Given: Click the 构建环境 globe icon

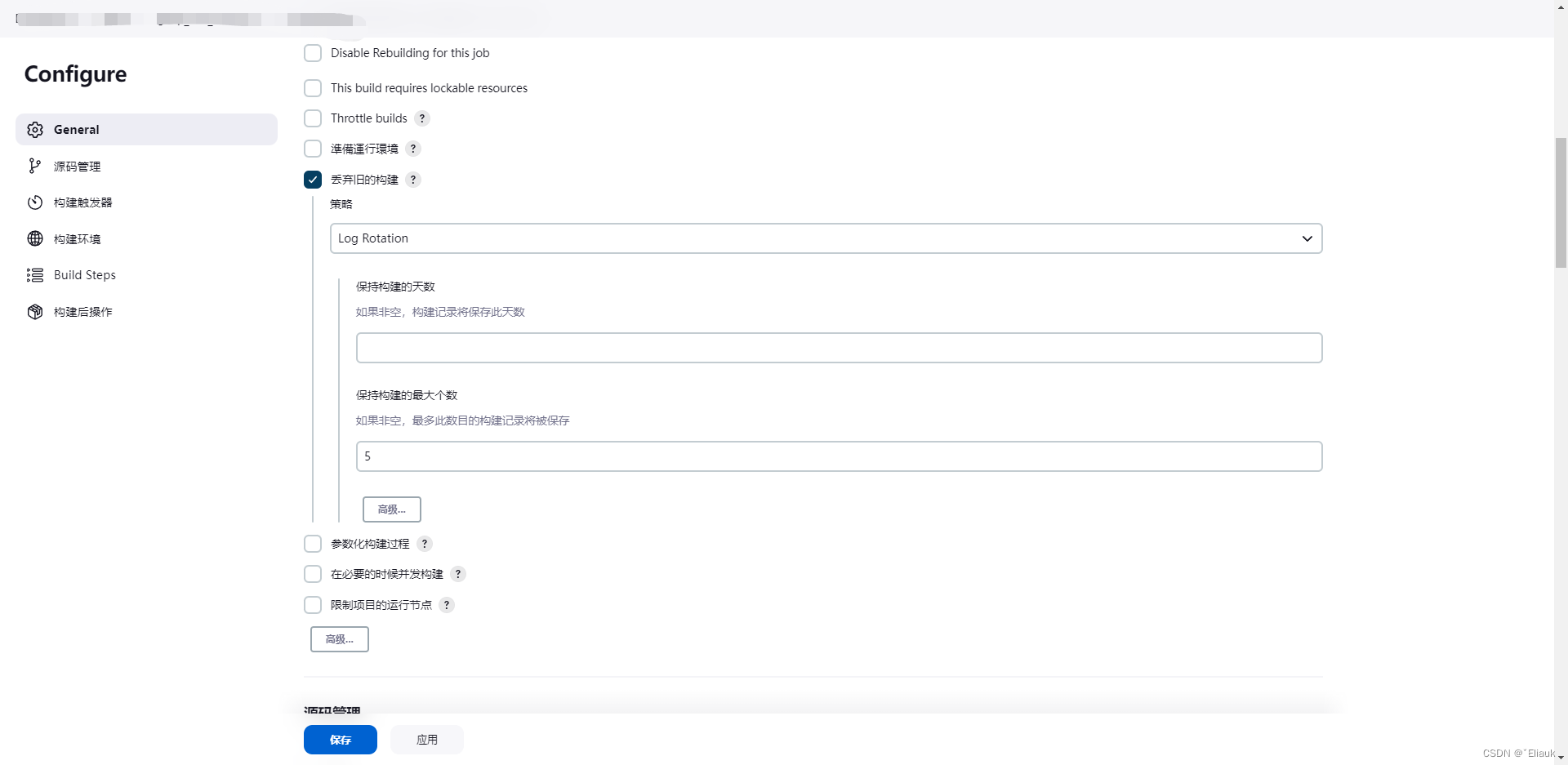Looking at the screenshot, I should pos(35,238).
